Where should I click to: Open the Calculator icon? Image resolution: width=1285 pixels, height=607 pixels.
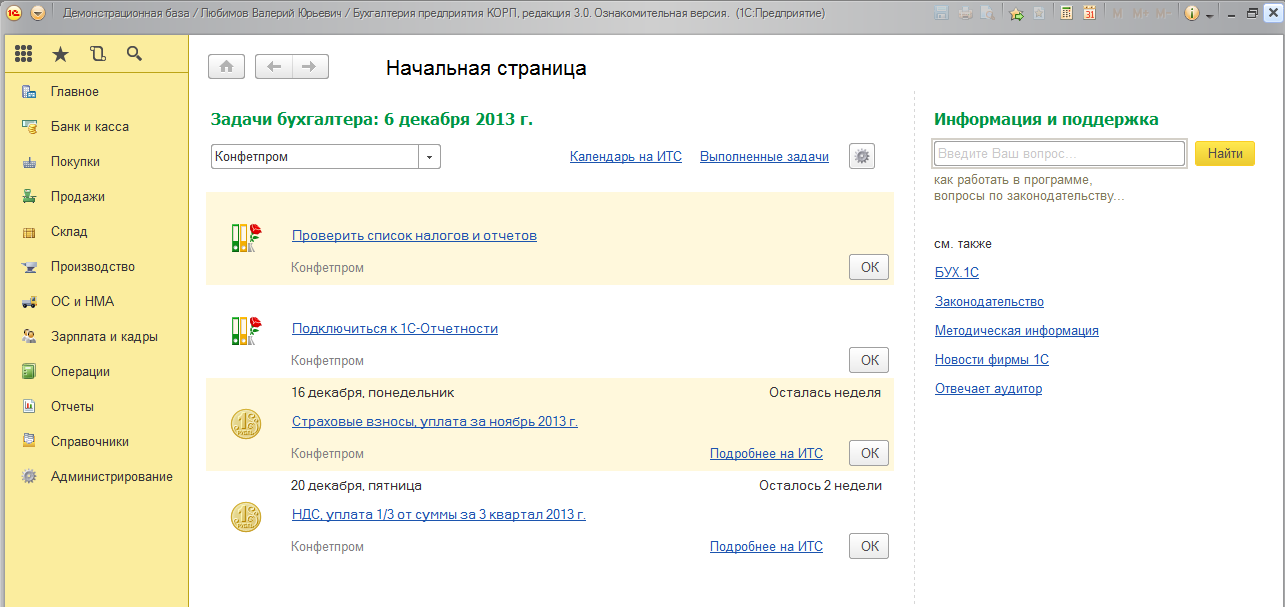click(x=1067, y=13)
